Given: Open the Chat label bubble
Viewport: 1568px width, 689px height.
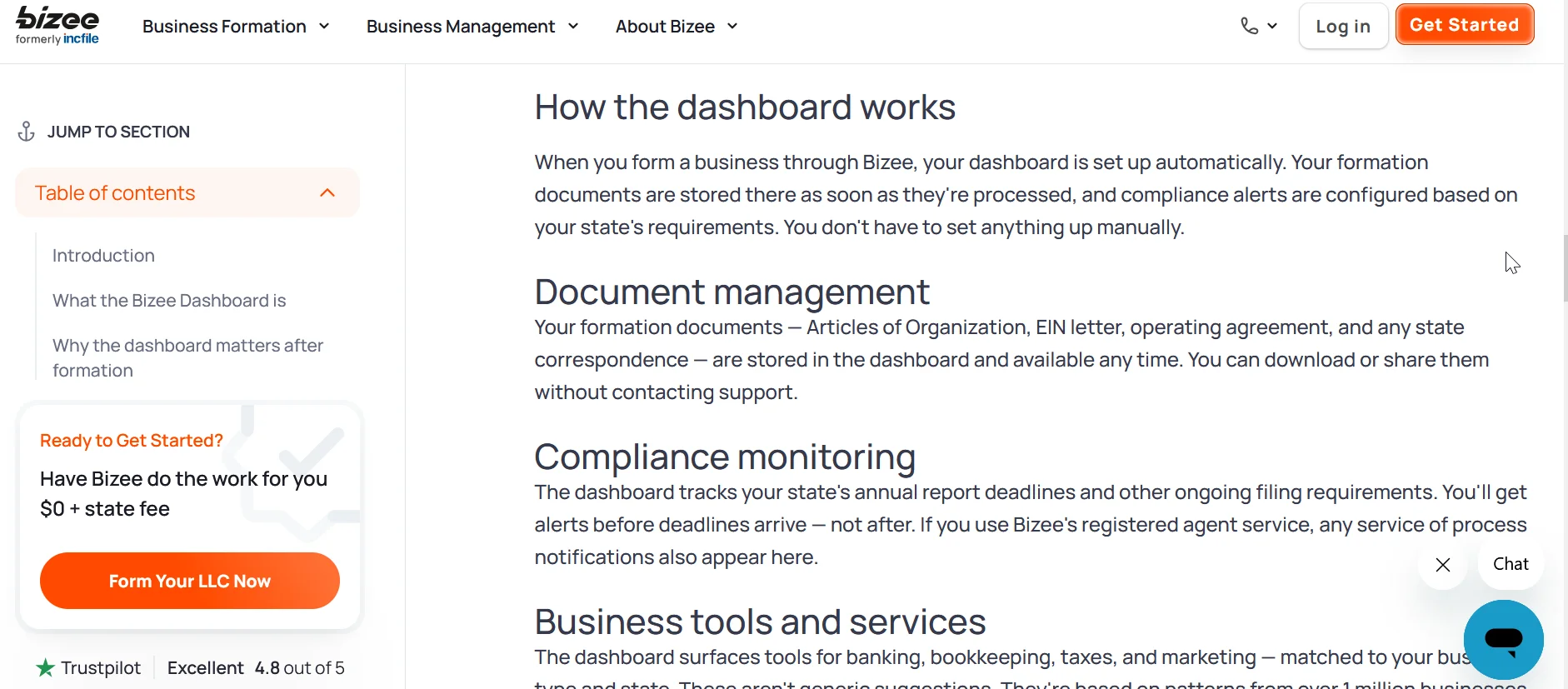Looking at the screenshot, I should pyautogui.click(x=1511, y=564).
